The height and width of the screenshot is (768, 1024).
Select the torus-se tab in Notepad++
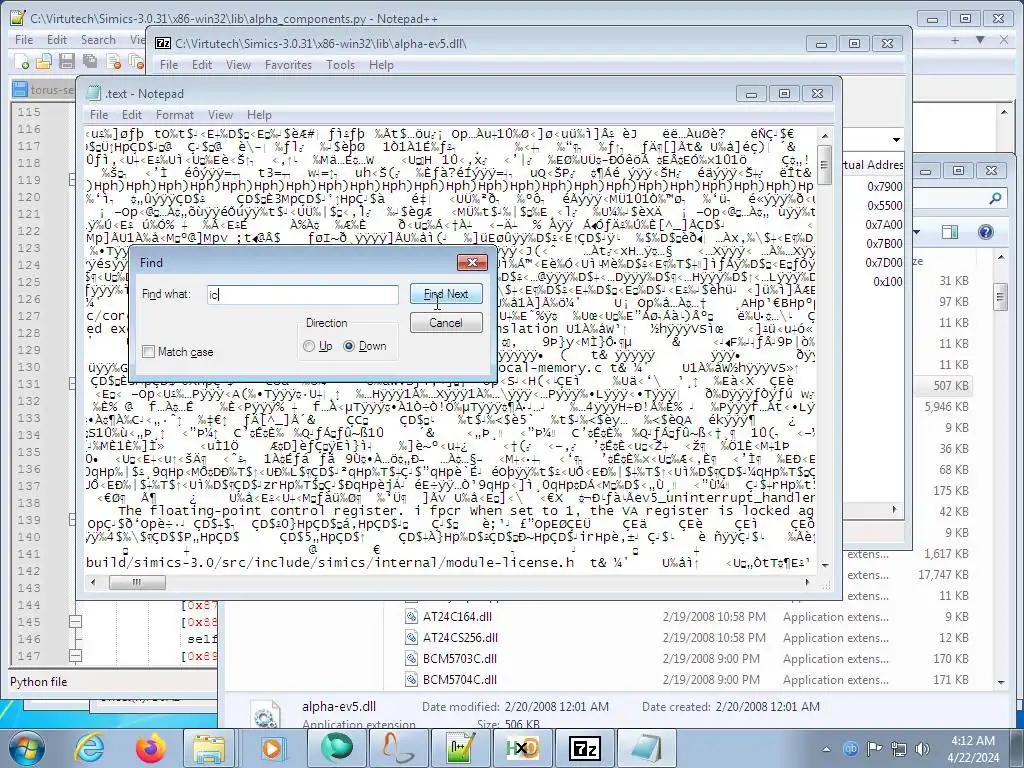pyautogui.click(x=43, y=89)
